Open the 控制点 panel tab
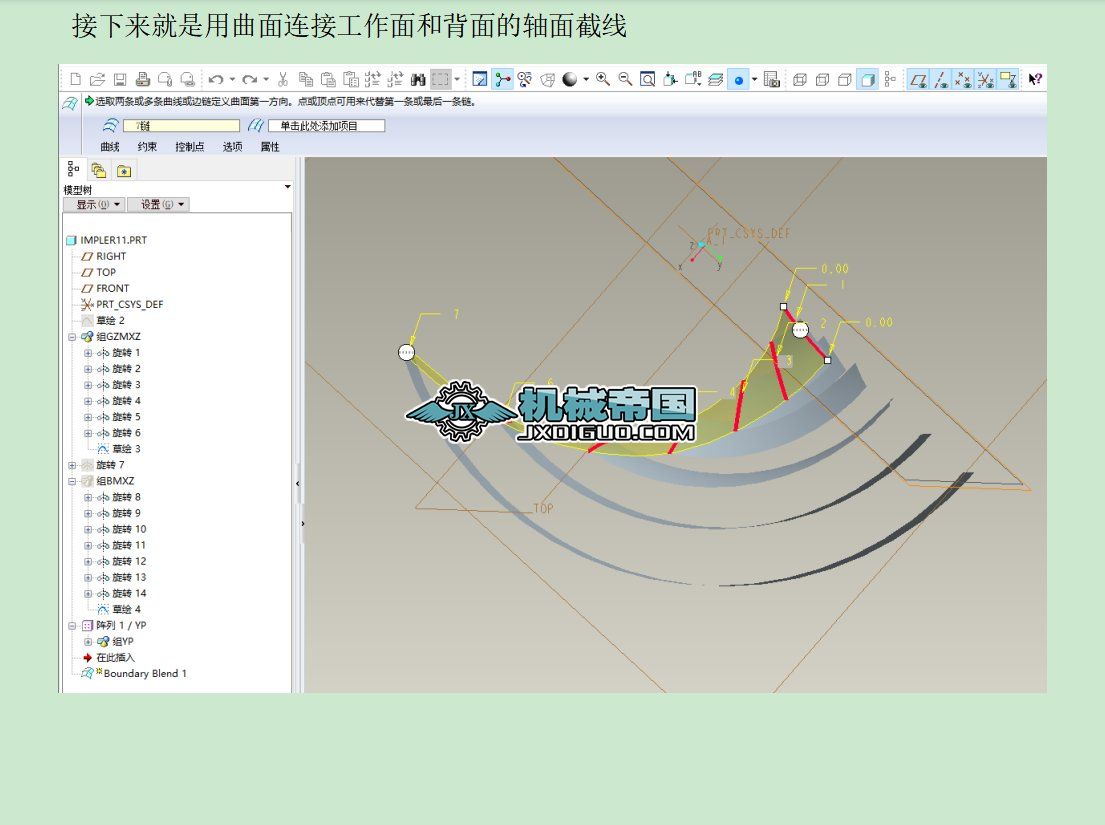Image resolution: width=1105 pixels, height=825 pixels. 190,147
